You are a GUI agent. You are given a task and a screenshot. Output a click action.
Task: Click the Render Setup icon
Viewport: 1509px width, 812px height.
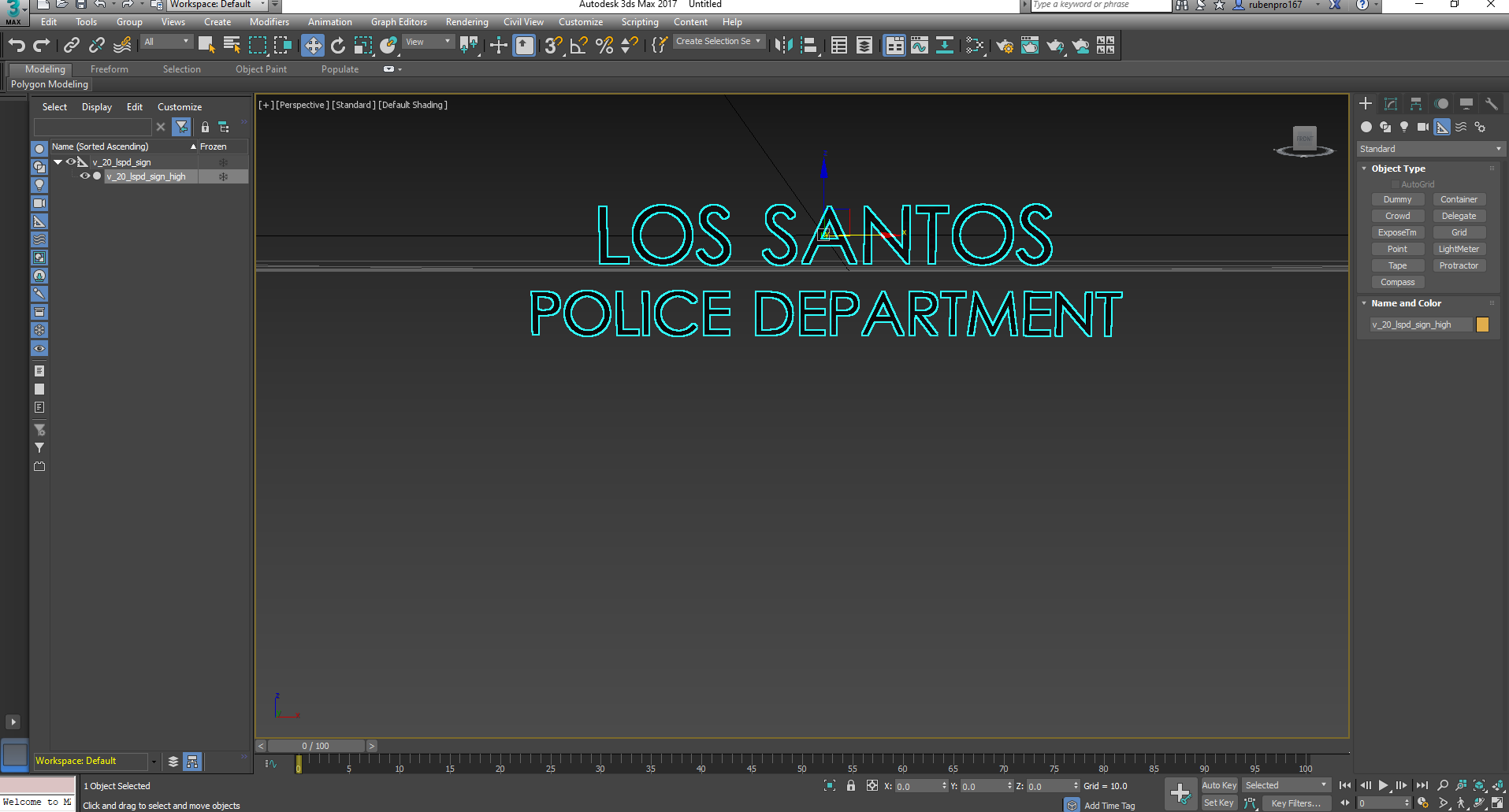tap(1005, 45)
